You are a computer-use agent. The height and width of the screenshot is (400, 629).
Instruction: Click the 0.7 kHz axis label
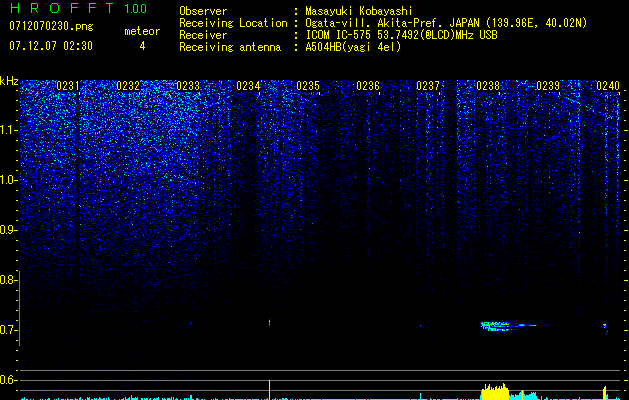(x=7, y=330)
